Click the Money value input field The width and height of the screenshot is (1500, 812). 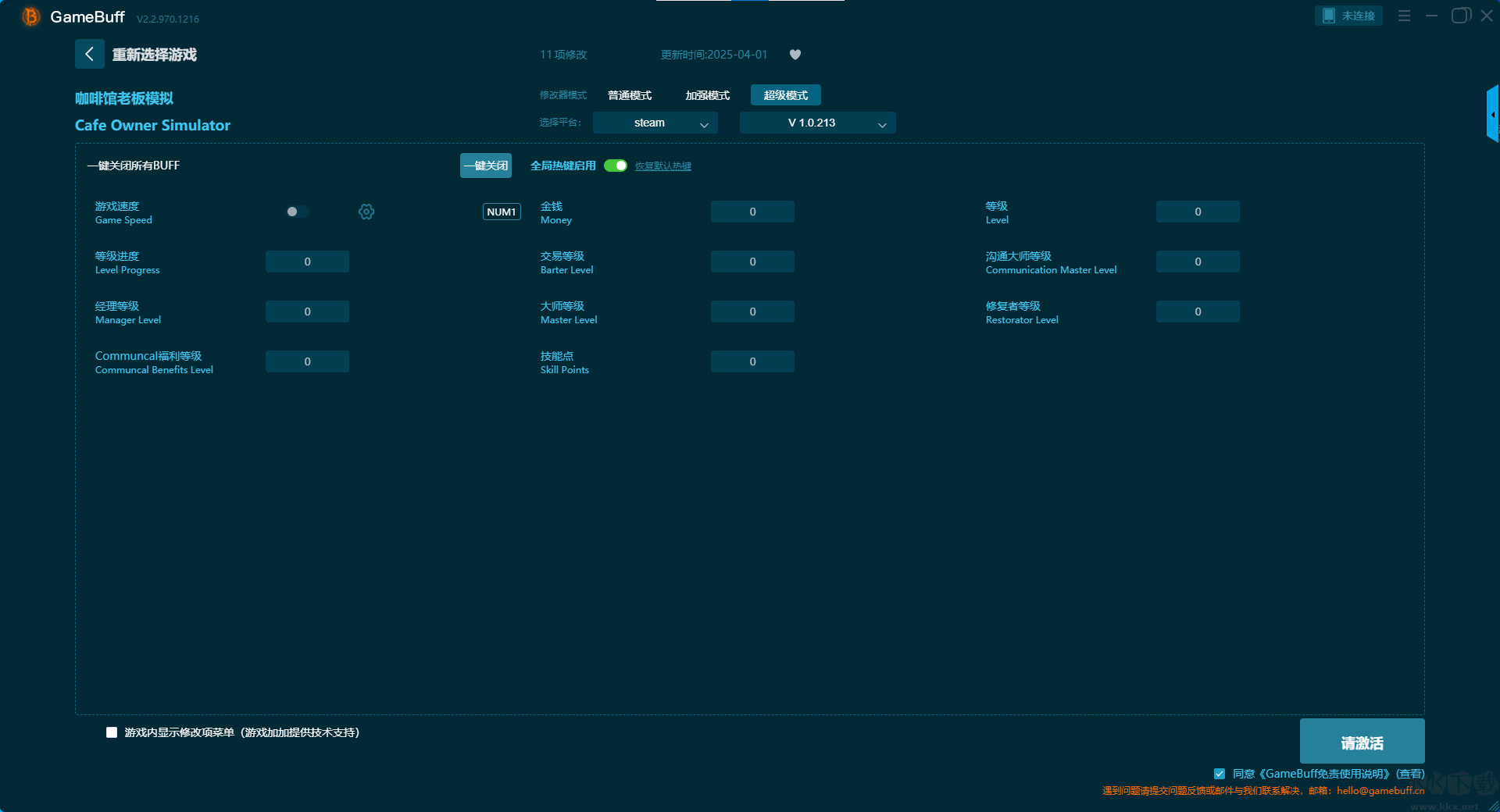pos(752,212)
